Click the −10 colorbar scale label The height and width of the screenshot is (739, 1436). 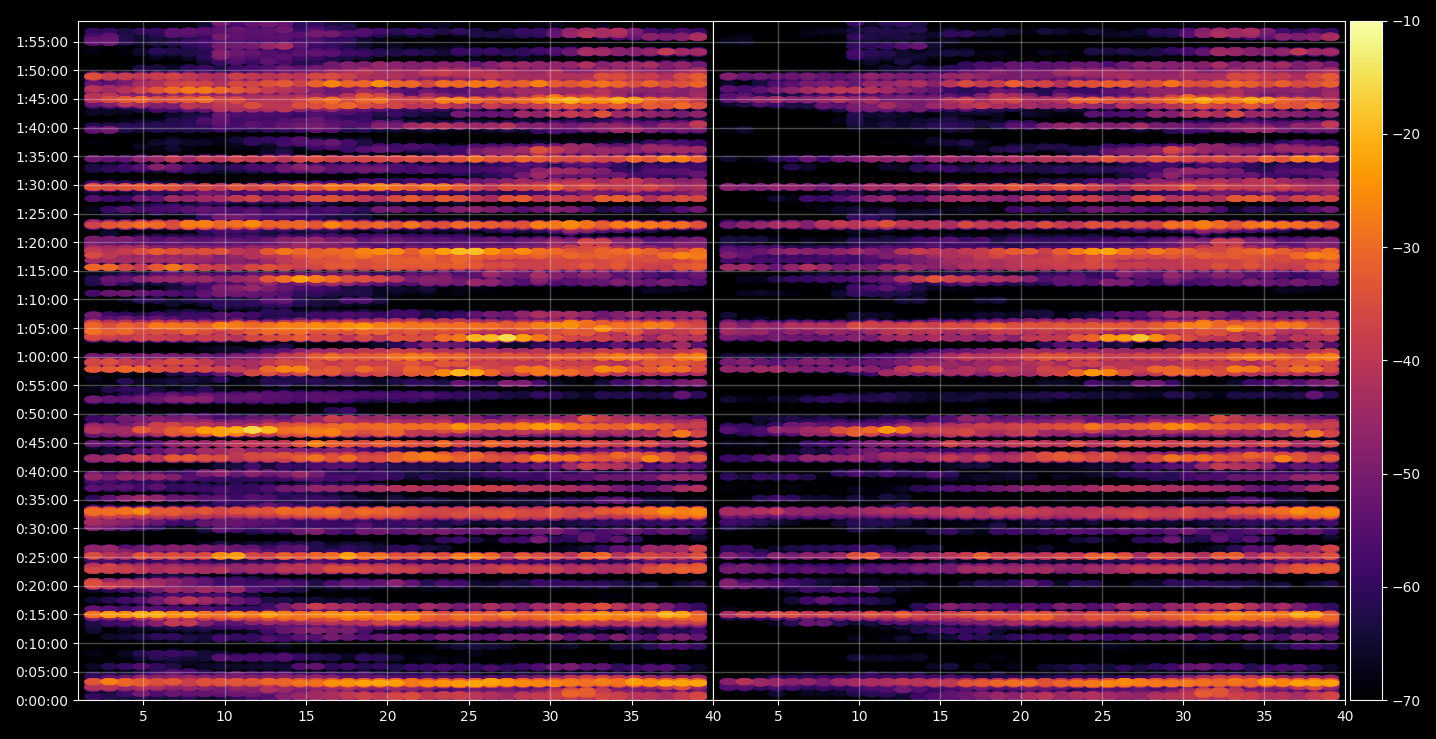1406,22
